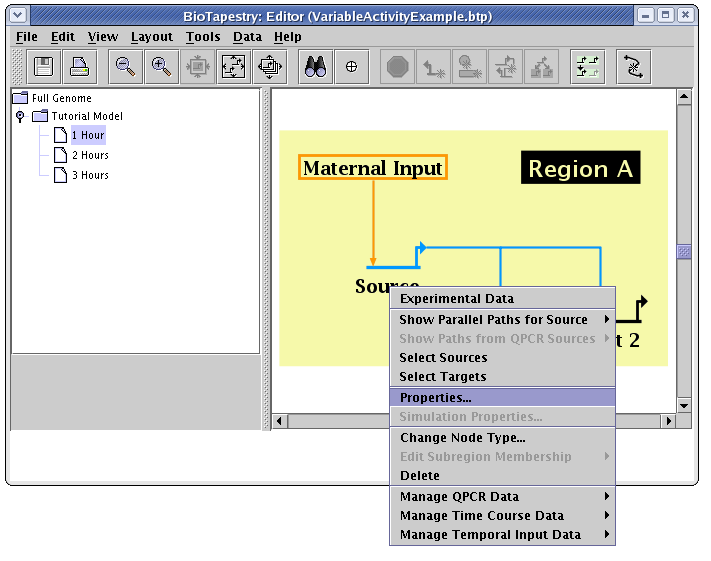Choose Properties... from the context menu
This screenshot has width=711, height=561.
436,397
